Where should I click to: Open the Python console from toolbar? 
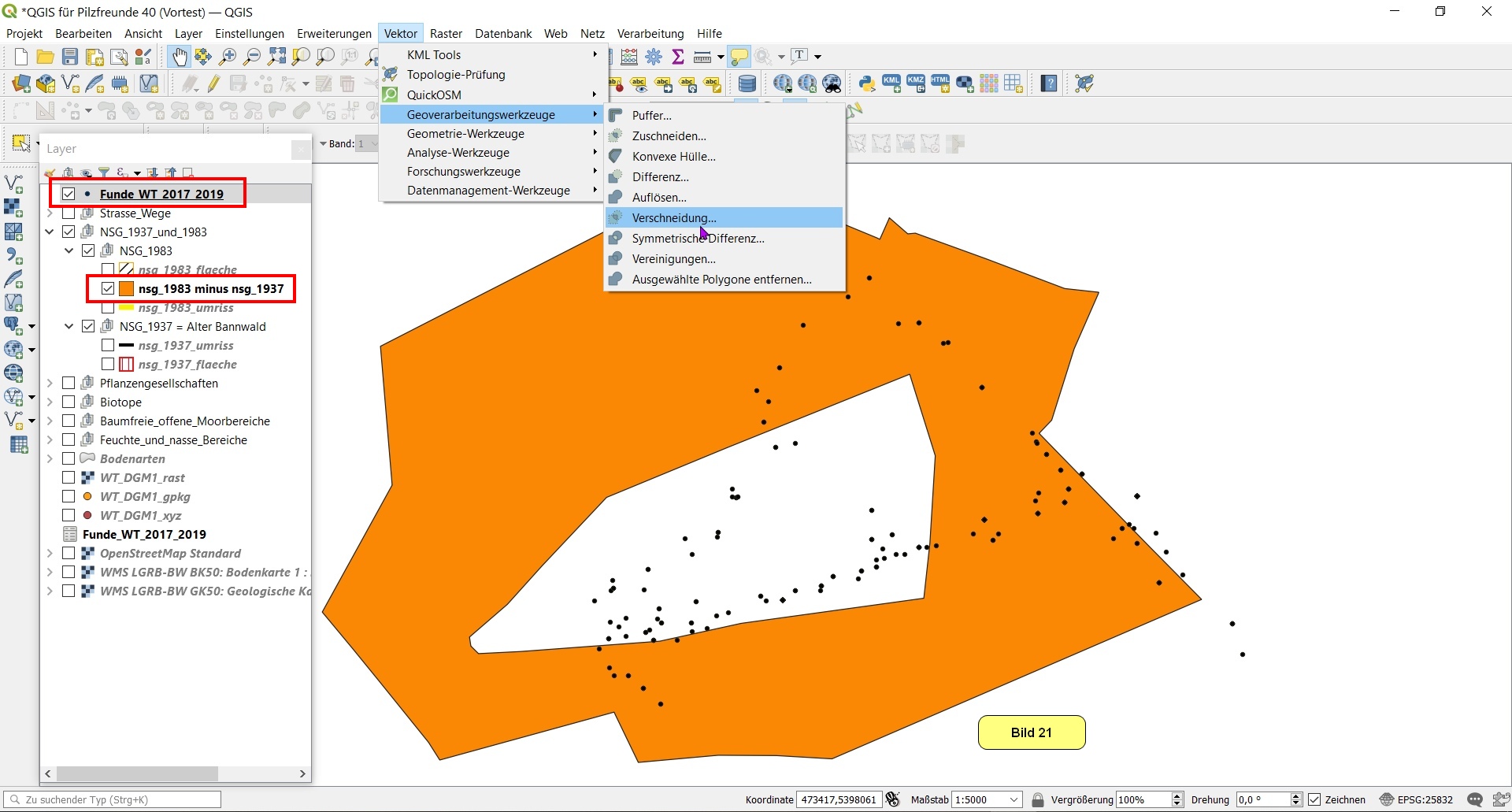point(867,83)
